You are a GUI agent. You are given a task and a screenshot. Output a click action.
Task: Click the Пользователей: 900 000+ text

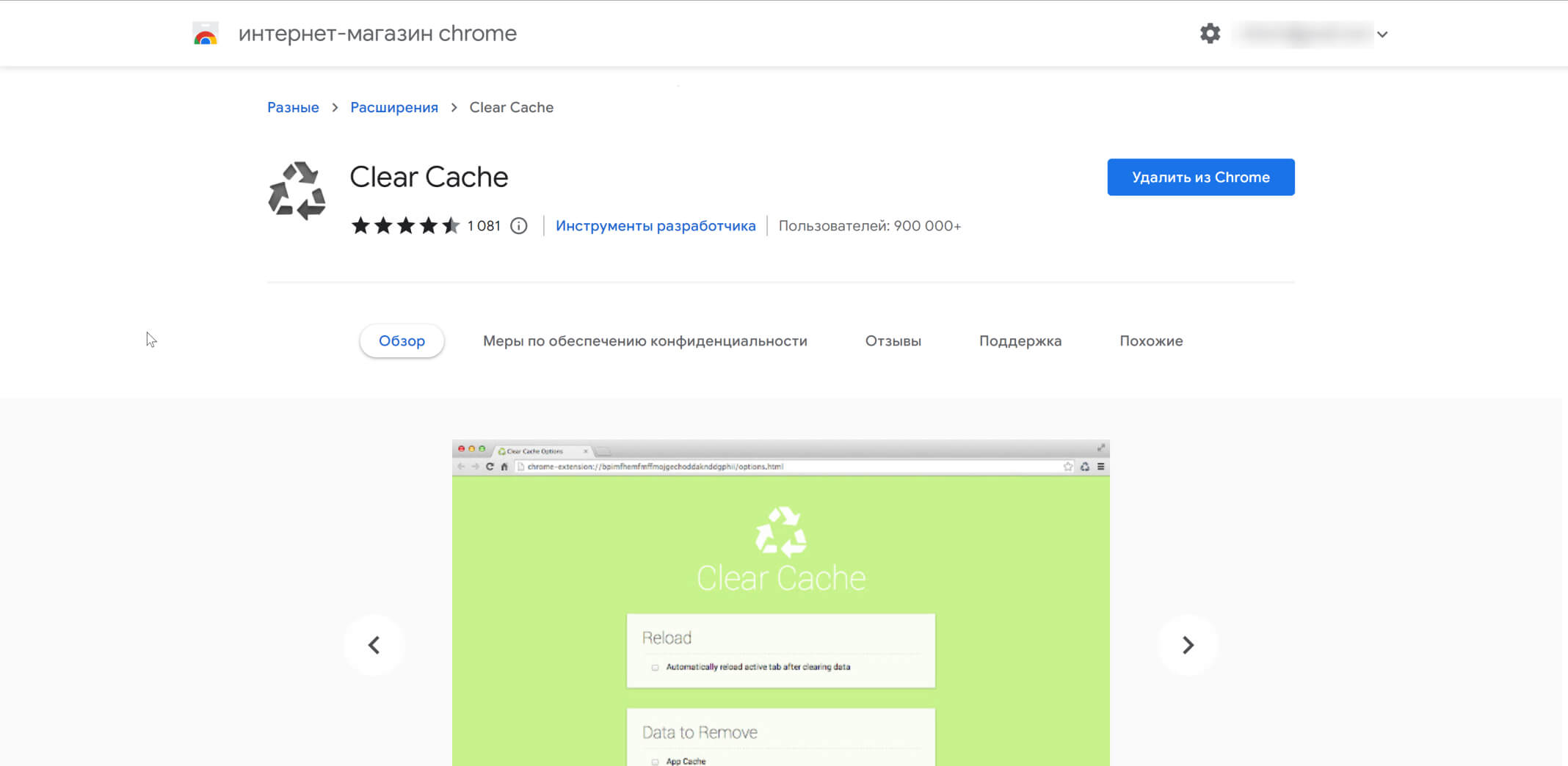(x=870, y=226)
